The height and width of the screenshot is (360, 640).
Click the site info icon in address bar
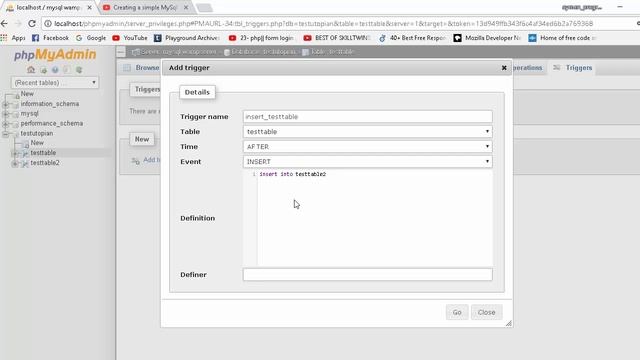(48, 24)
